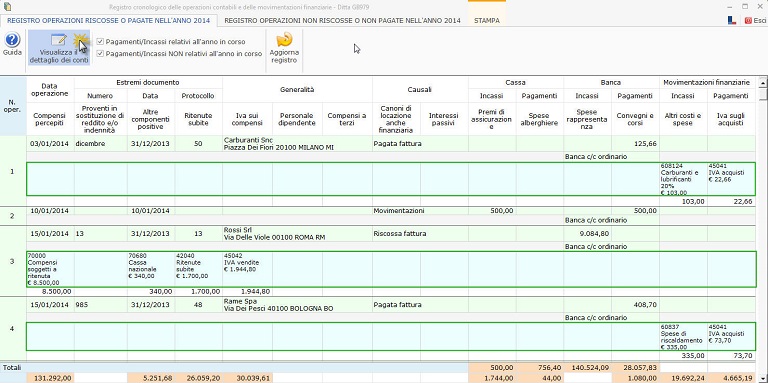Click 42040 Ritenute subite detail cell
Viewport: 768px width, 383px height.
tap(198, 269)
